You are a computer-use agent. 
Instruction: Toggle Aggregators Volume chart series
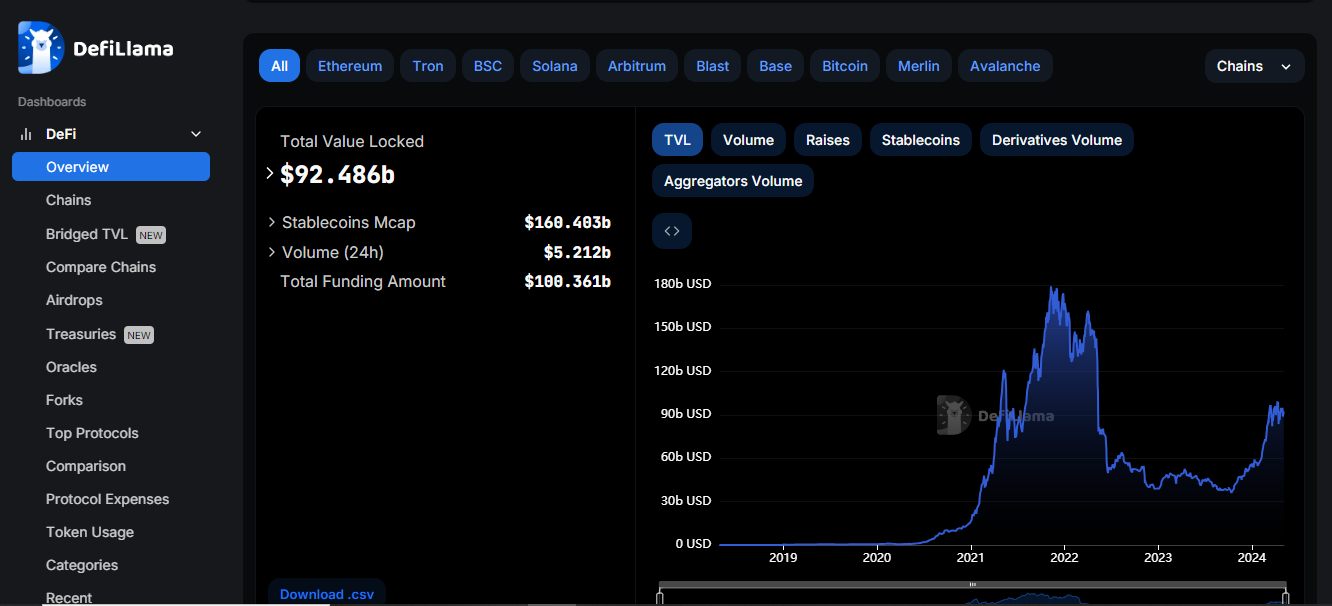coord(733,181)
